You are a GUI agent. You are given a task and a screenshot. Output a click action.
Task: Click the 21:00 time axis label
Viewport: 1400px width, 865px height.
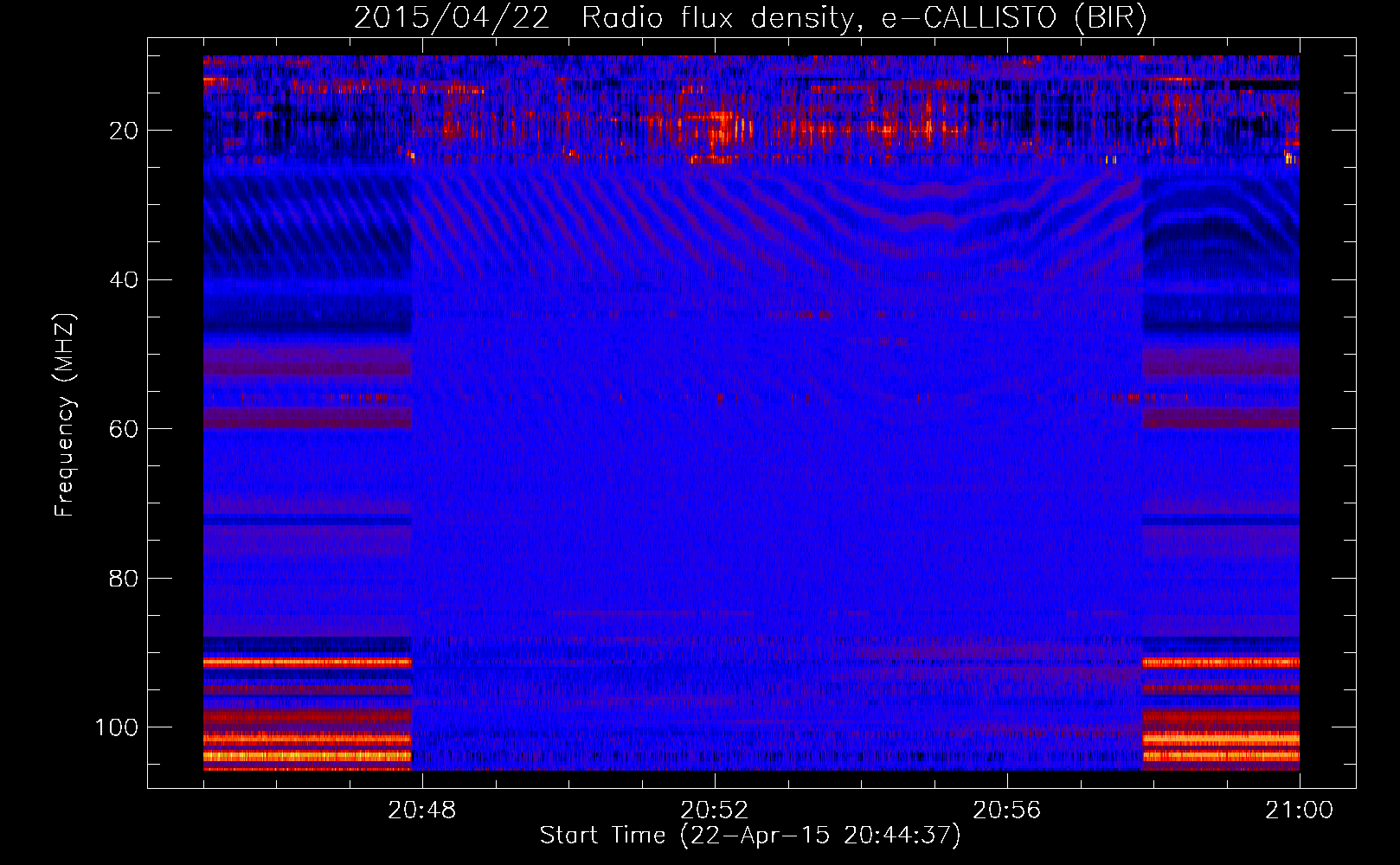point(1299,811)
